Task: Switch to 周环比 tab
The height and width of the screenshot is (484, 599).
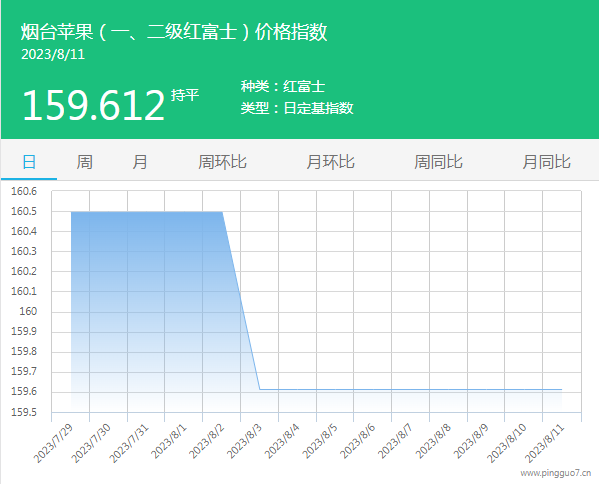Action: click(222, 162)
